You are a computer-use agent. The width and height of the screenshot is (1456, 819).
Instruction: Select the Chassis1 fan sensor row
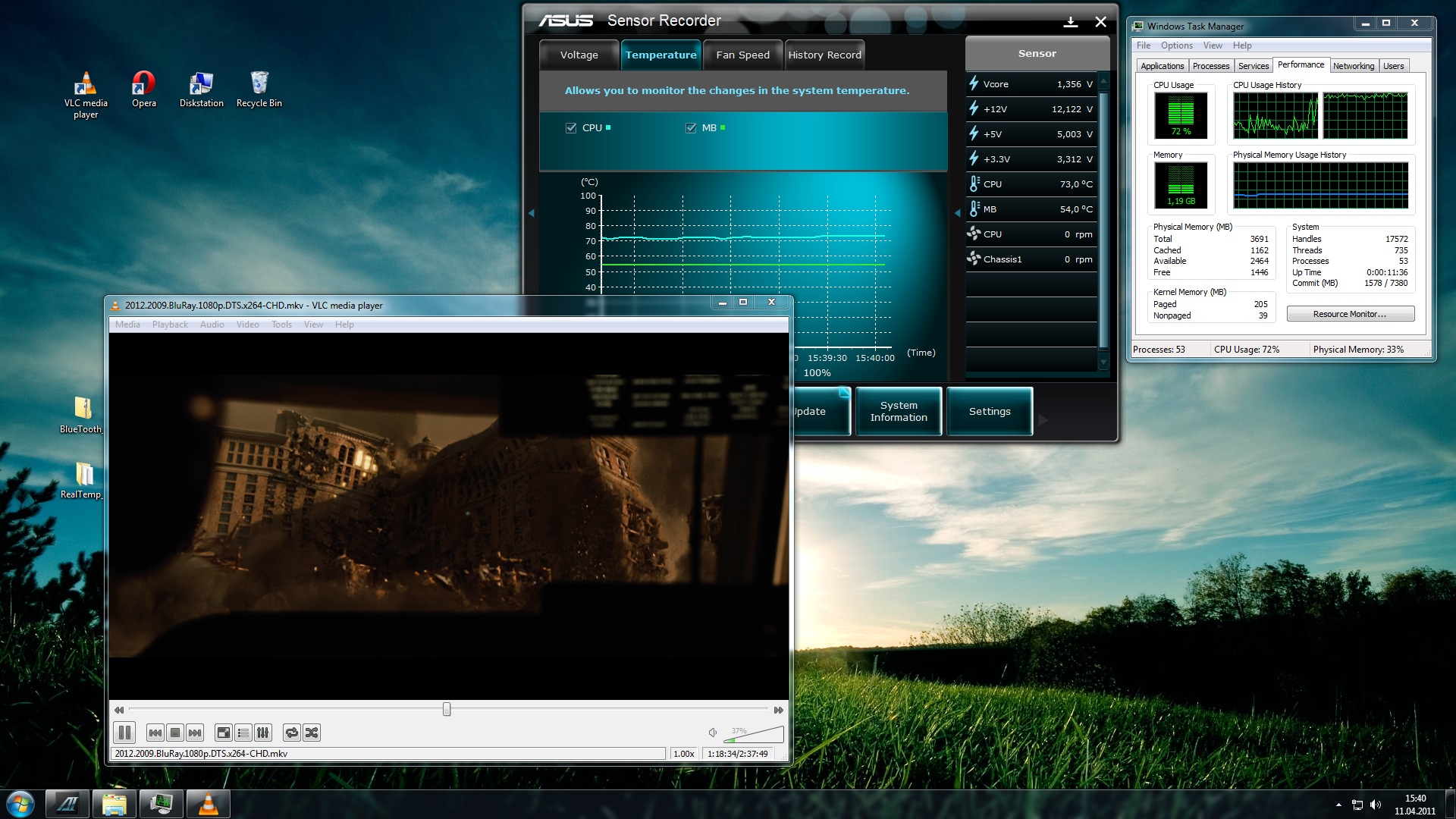click(x=1031, y=259)
